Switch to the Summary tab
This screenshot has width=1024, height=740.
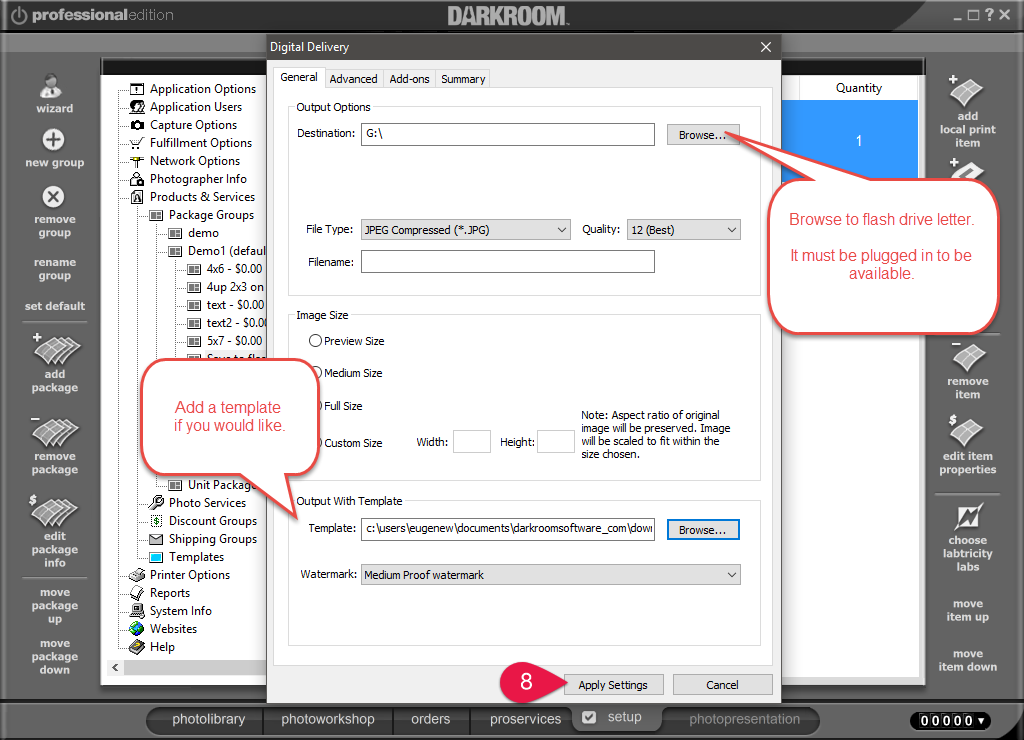tap(463, 79)
